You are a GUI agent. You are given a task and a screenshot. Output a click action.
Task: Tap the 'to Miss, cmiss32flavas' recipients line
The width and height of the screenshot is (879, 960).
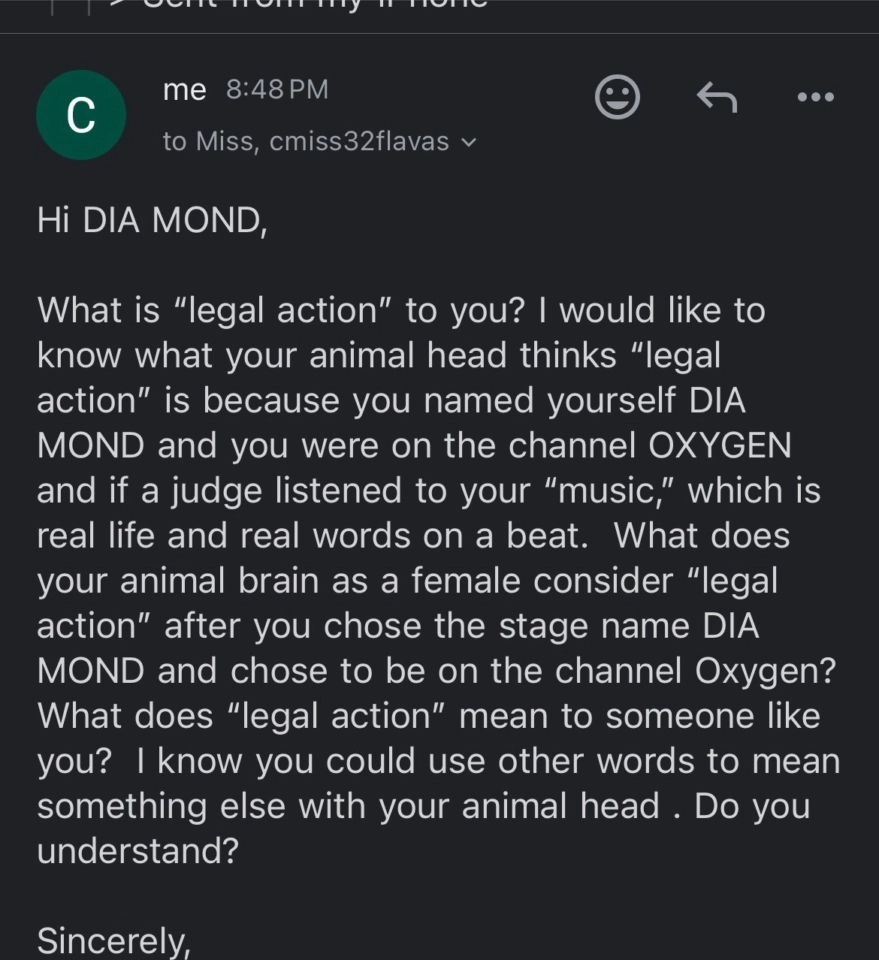[319, 141]
